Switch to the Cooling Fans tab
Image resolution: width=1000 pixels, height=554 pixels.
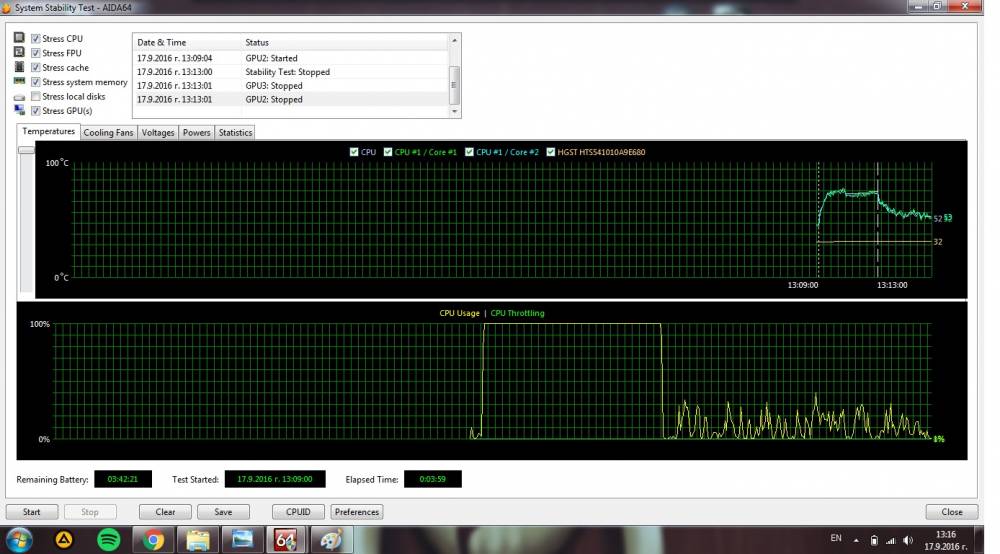pyautogui.click(x=108, y=133)
